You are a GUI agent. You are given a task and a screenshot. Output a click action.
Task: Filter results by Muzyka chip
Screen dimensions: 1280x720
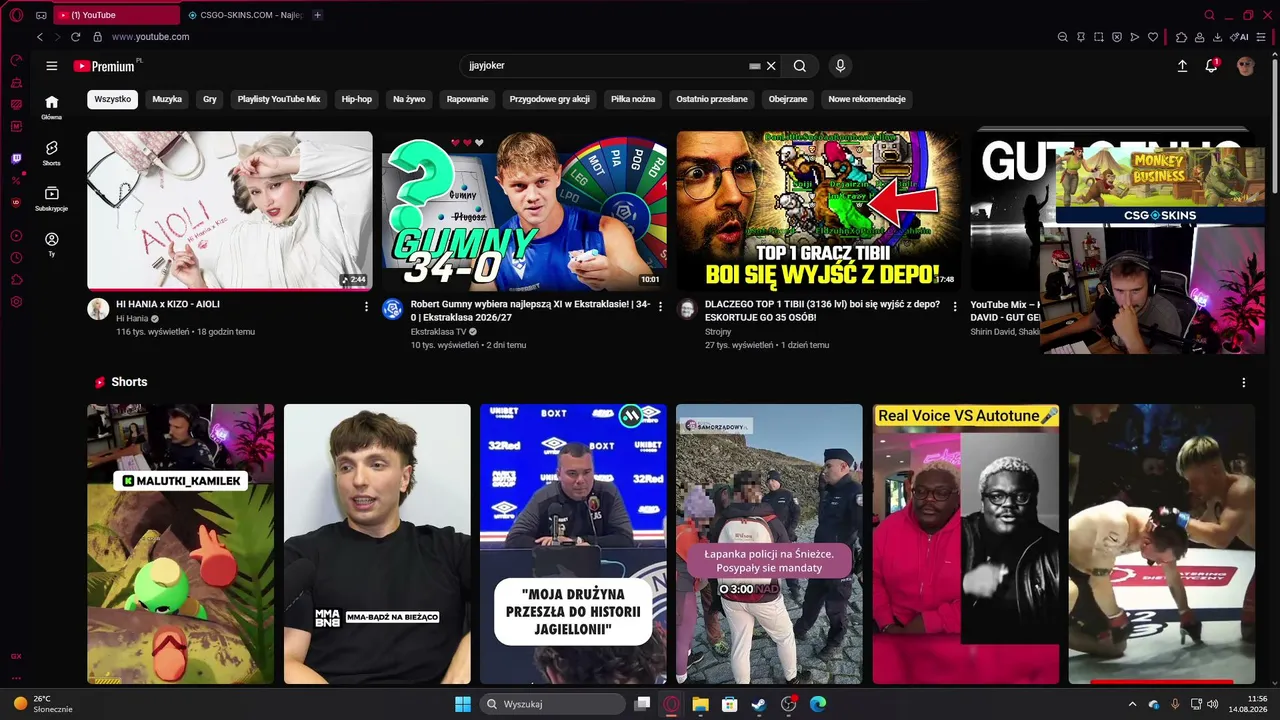[167, 99]
